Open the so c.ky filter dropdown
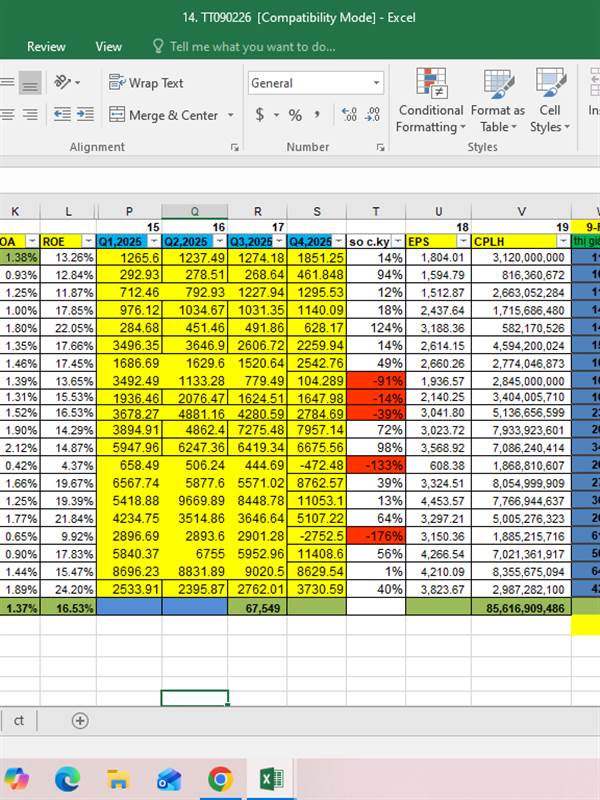 (398, 241)
